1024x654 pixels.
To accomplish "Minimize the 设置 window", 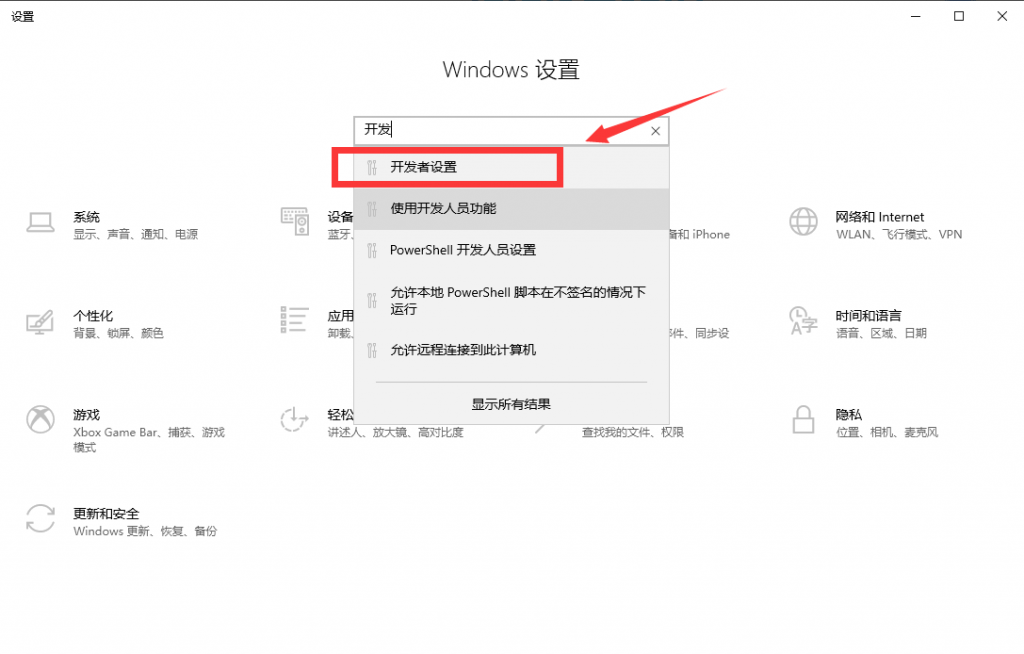I will point(916,16).
